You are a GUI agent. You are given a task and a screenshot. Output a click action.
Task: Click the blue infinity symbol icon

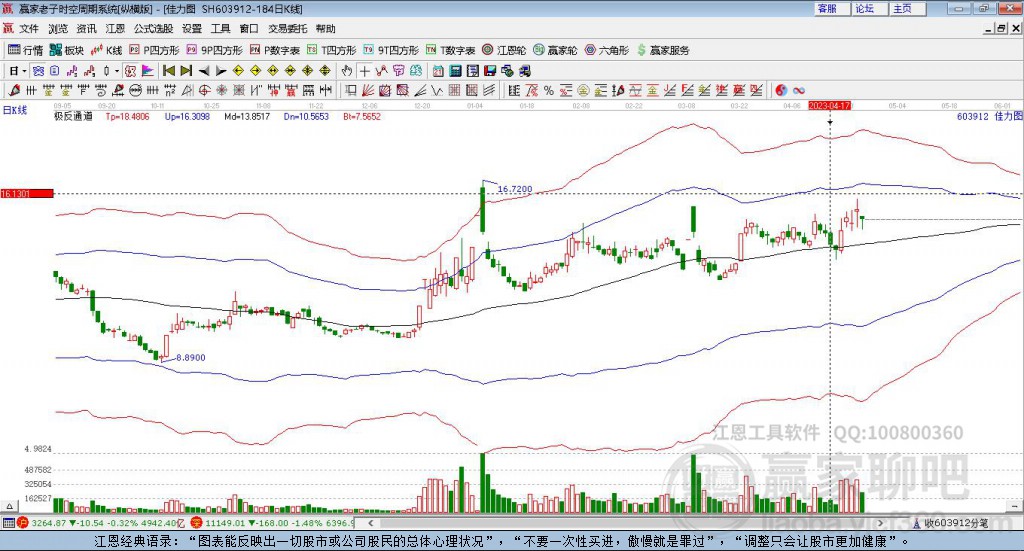point(799,91)
